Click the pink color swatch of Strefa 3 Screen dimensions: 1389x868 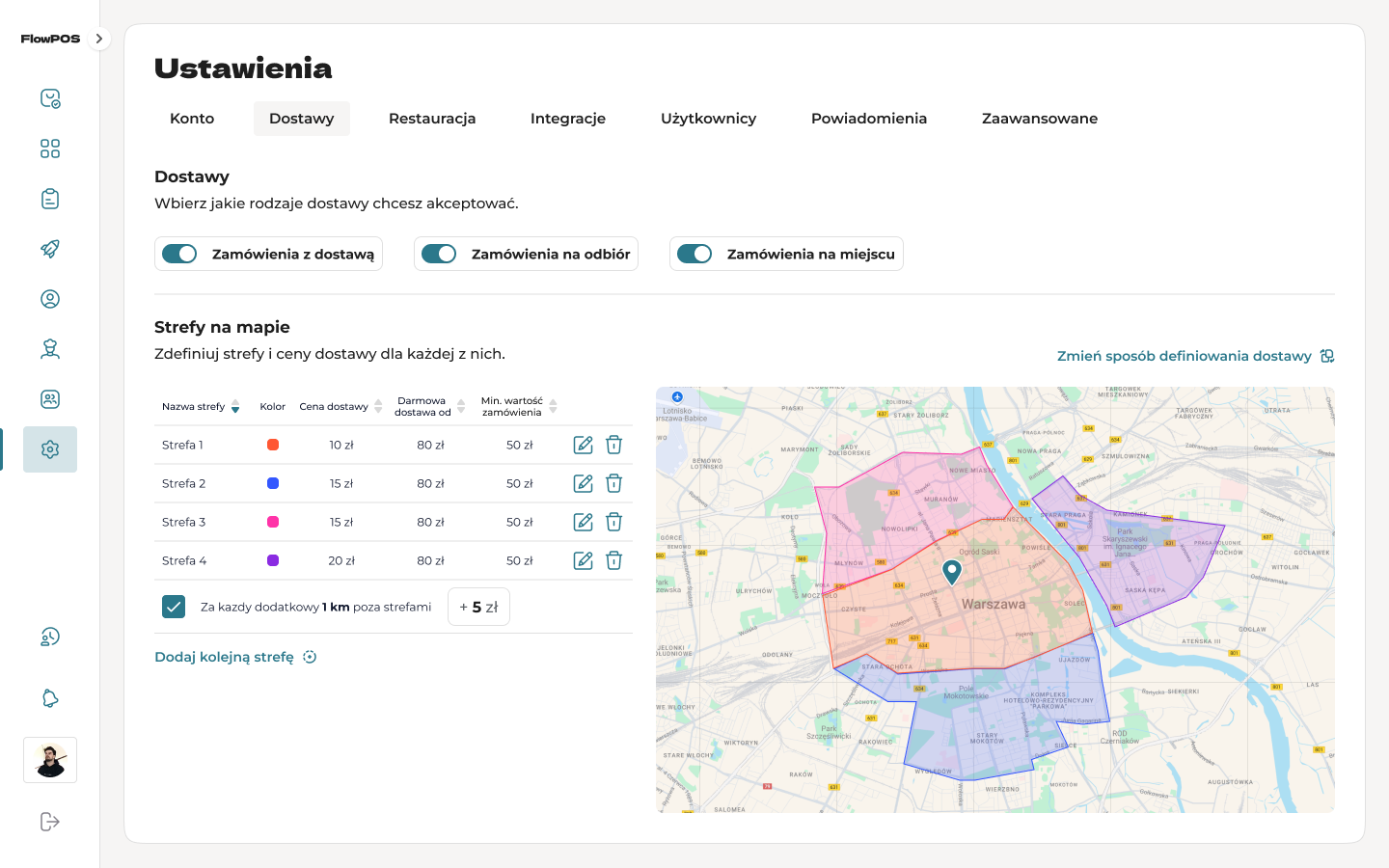click(273, 522)
